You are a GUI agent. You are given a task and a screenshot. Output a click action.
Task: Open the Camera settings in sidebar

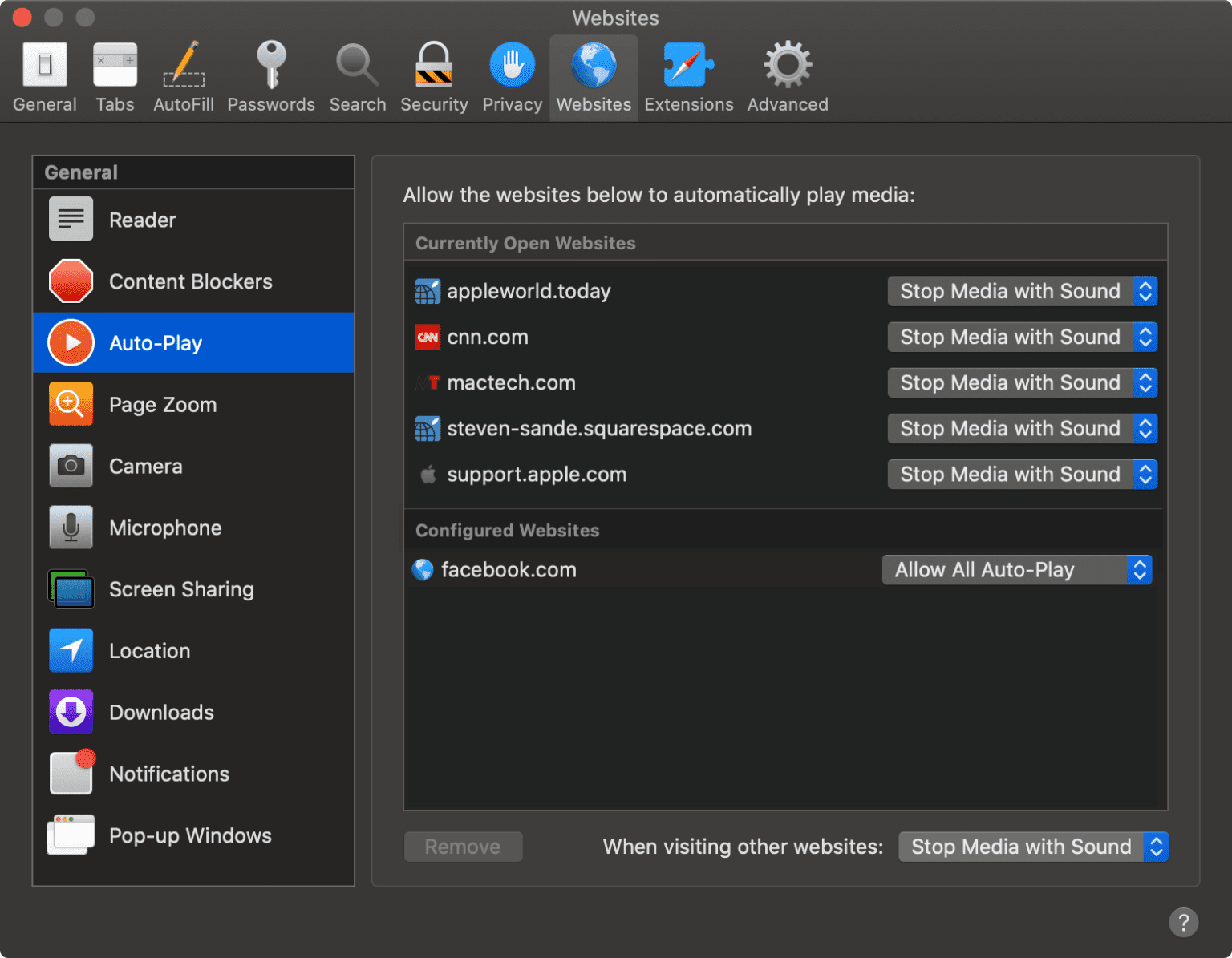(x=71, y=466)
